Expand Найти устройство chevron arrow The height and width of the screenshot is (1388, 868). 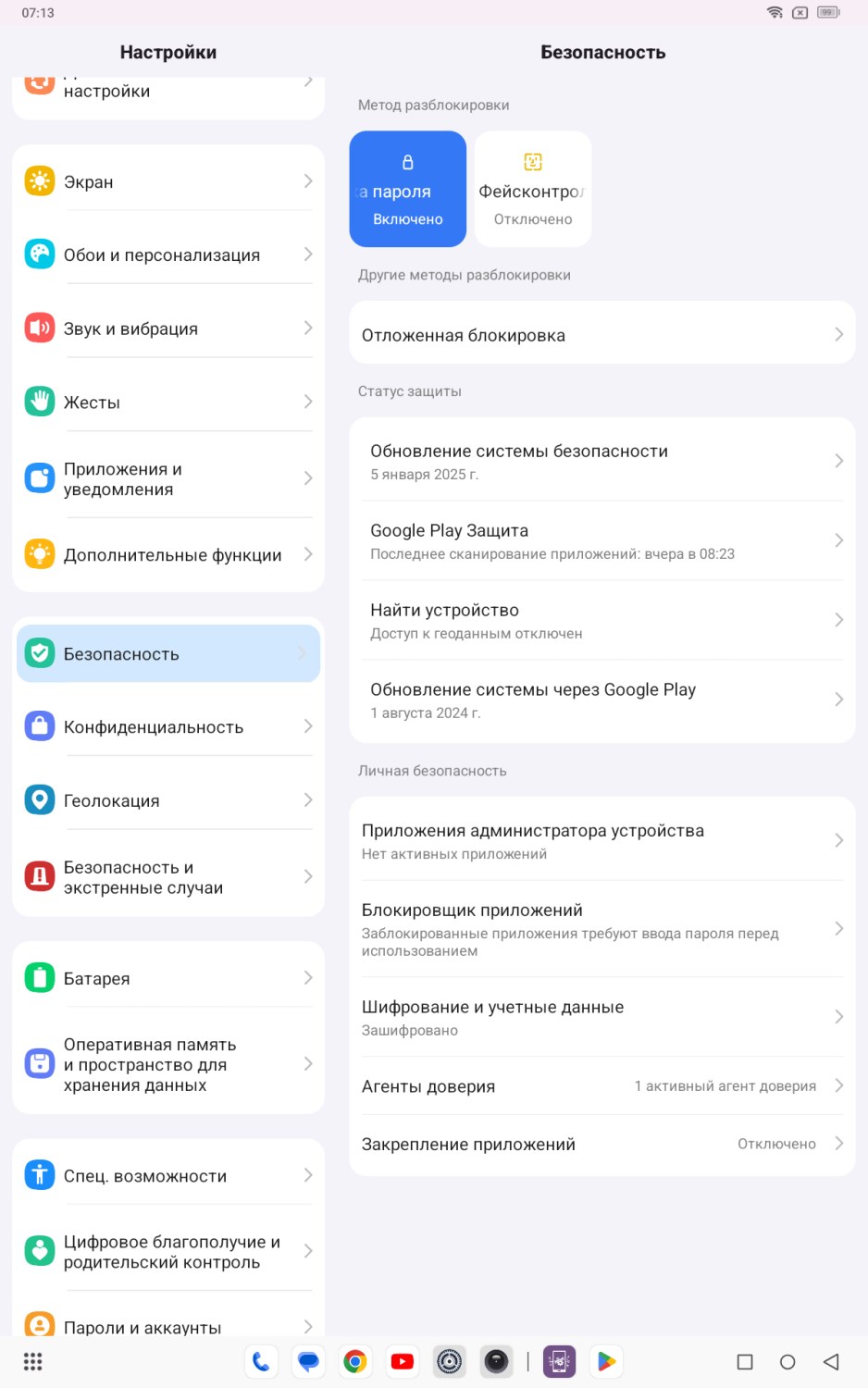[838, 620]
